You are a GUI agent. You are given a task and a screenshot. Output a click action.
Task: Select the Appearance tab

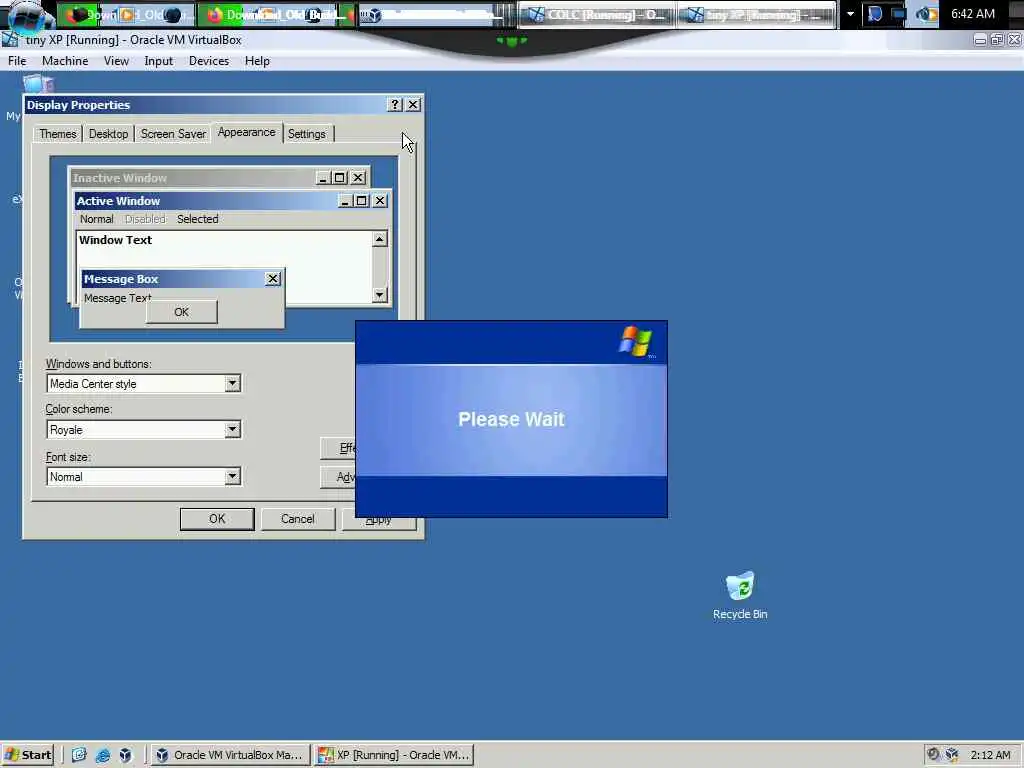[247, 132]
